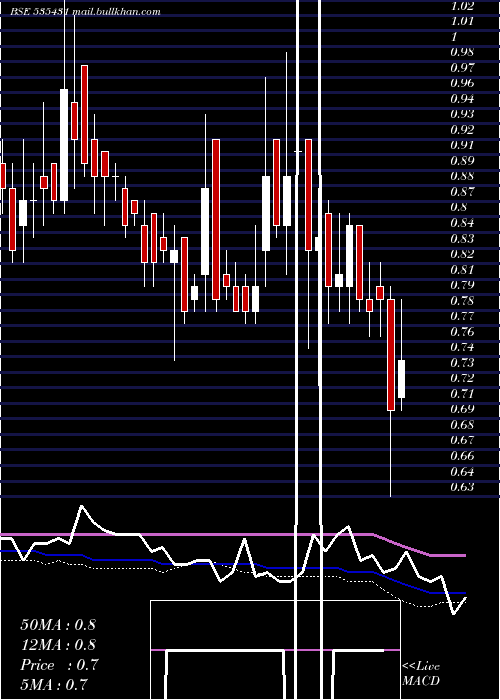
Task: Click the 0.67 price axis label
Action: tap(462, 440)
